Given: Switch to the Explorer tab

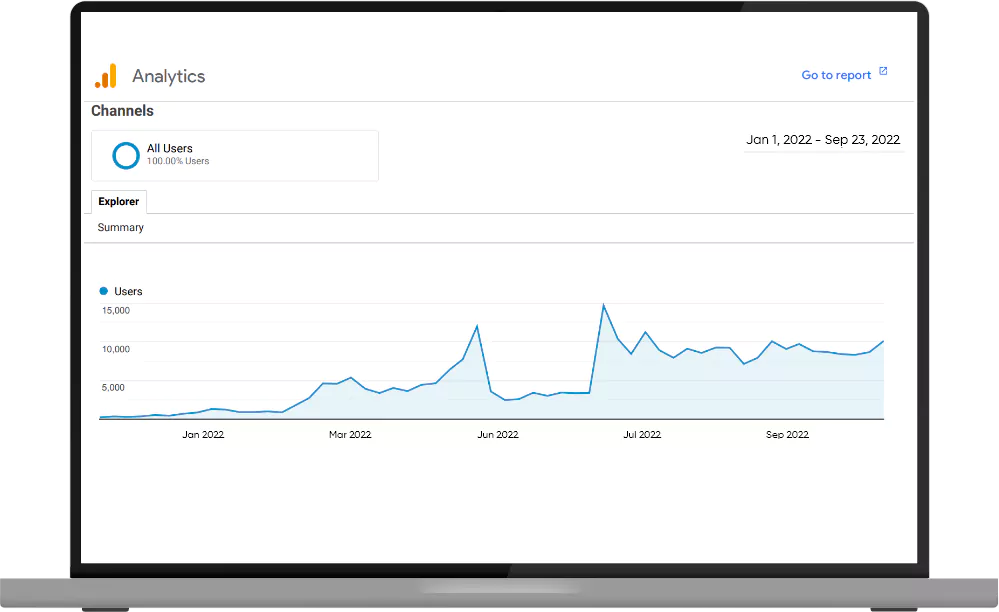Looking at the screenshot, I should [118, 201].
